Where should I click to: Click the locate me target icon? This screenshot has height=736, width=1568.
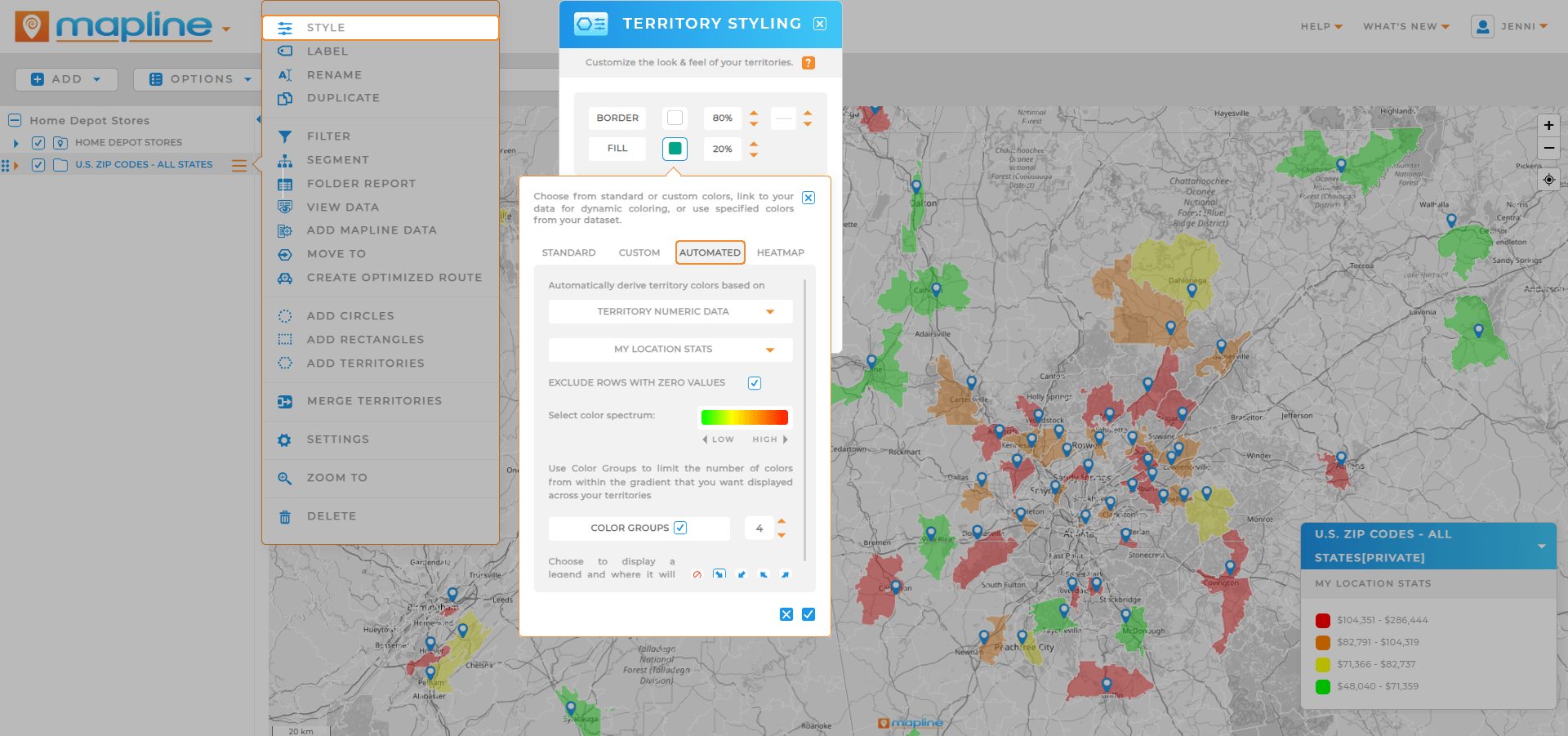(1548, 180)
